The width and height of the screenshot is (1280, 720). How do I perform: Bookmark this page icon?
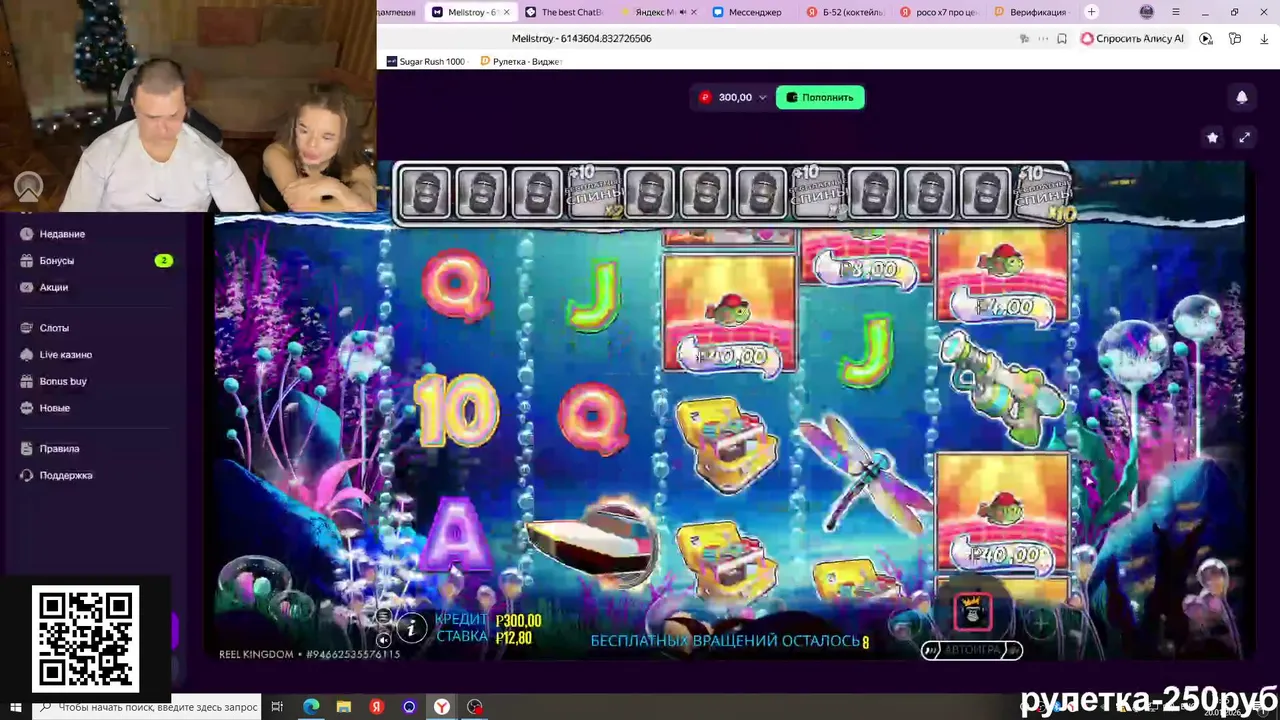click(x=1061, y=39)
